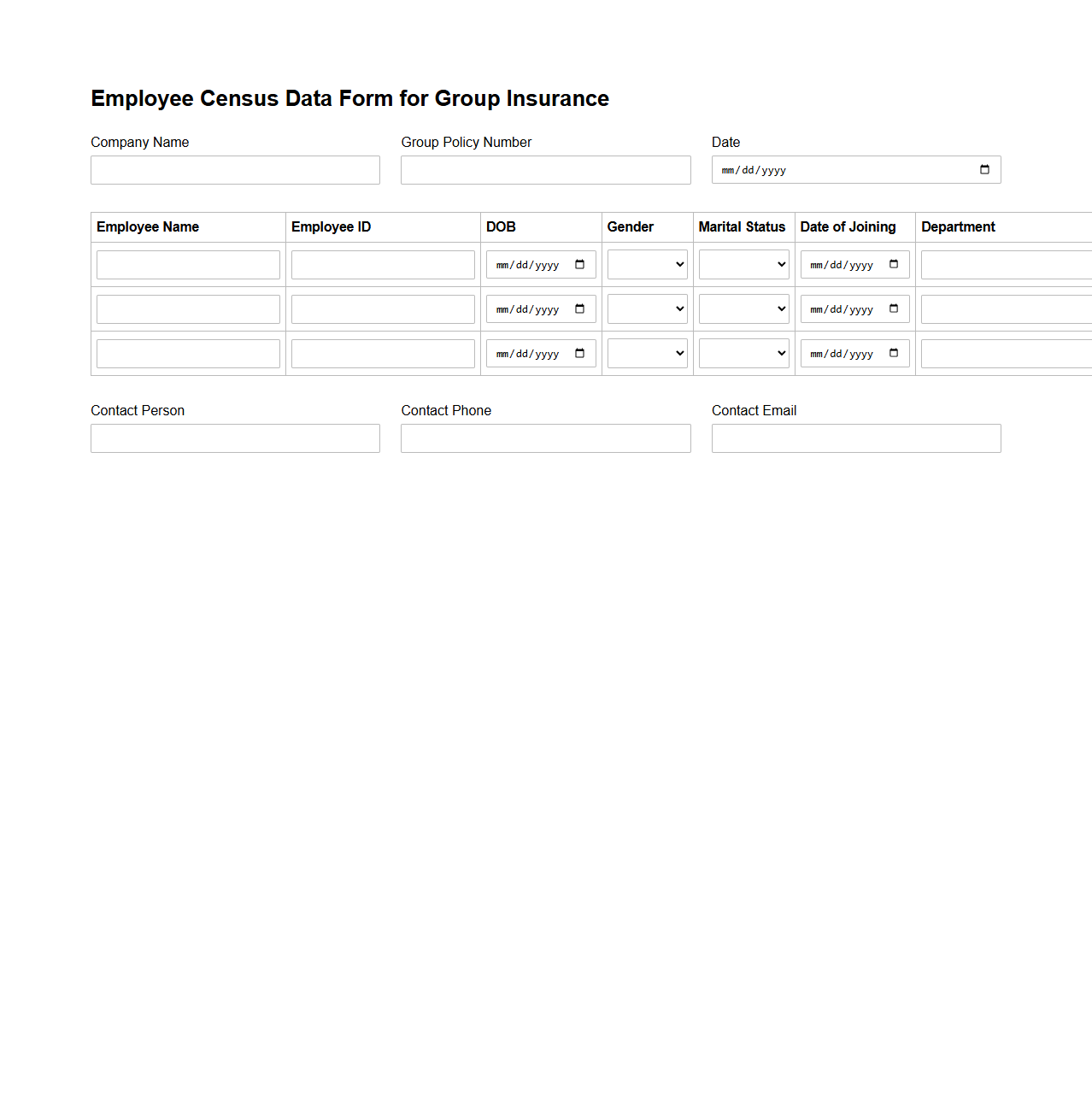Open the Marital Status dropdown in row one
This screenshot has width=1092, height=1098.
click(x=743, y=264)
